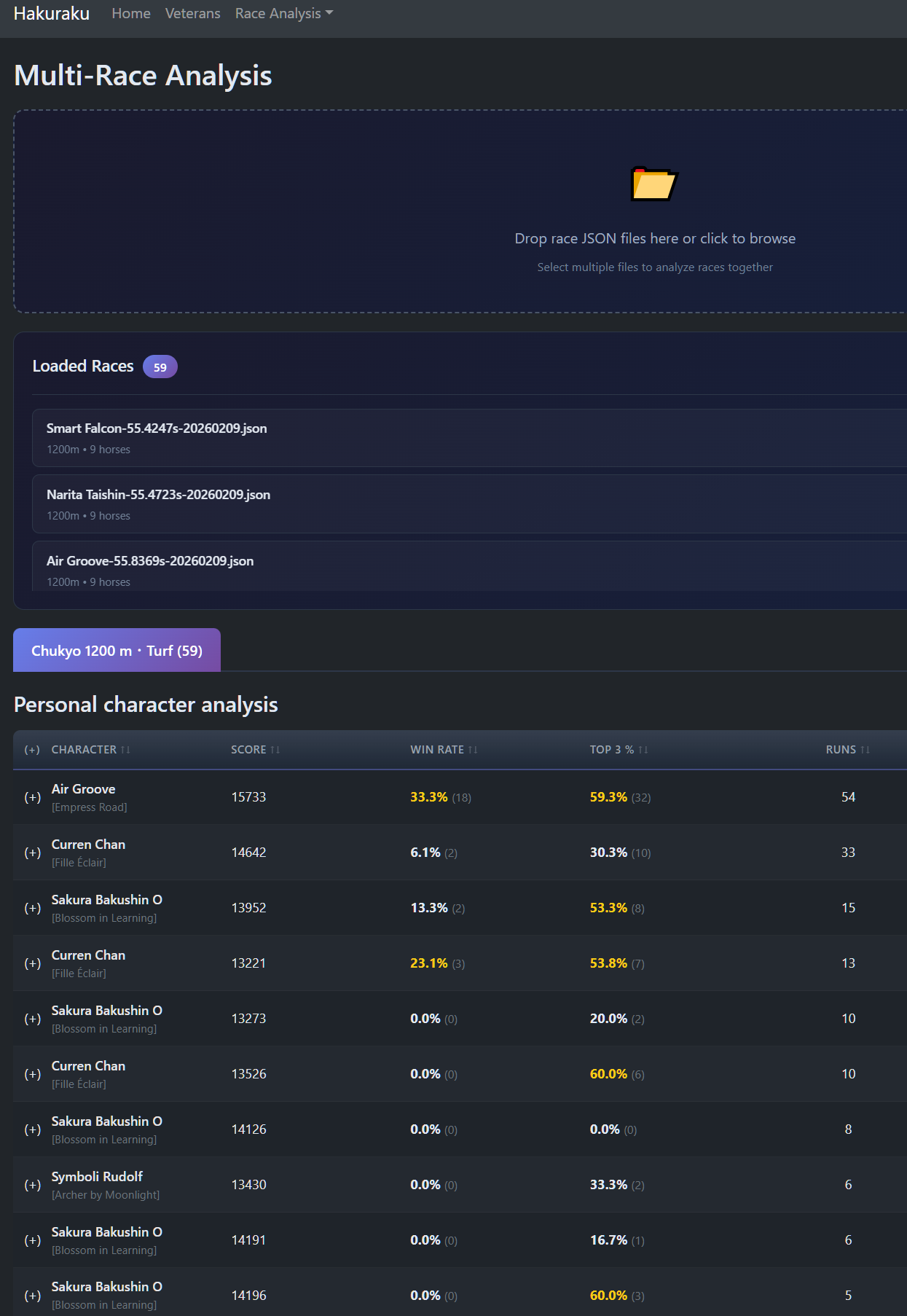
Task: Open the Race Analysis dropdown menu
Action: click(x=284, y=14)
